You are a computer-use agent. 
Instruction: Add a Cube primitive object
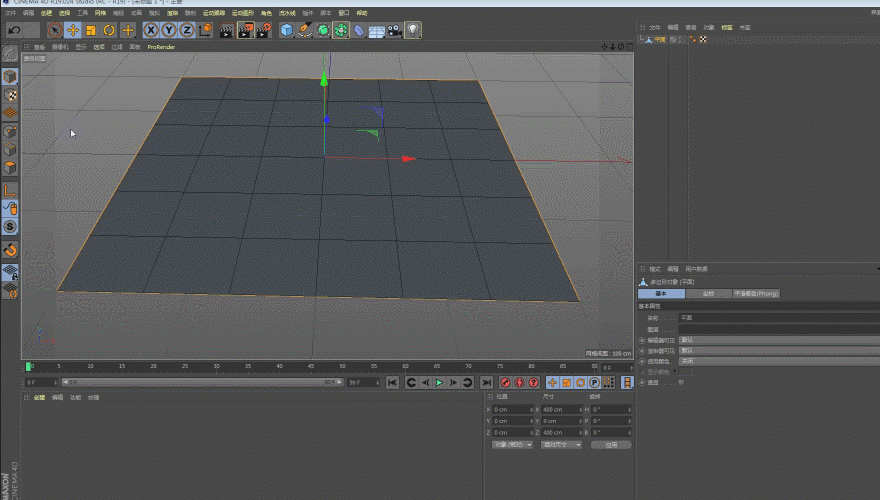(x=287, y=31)
